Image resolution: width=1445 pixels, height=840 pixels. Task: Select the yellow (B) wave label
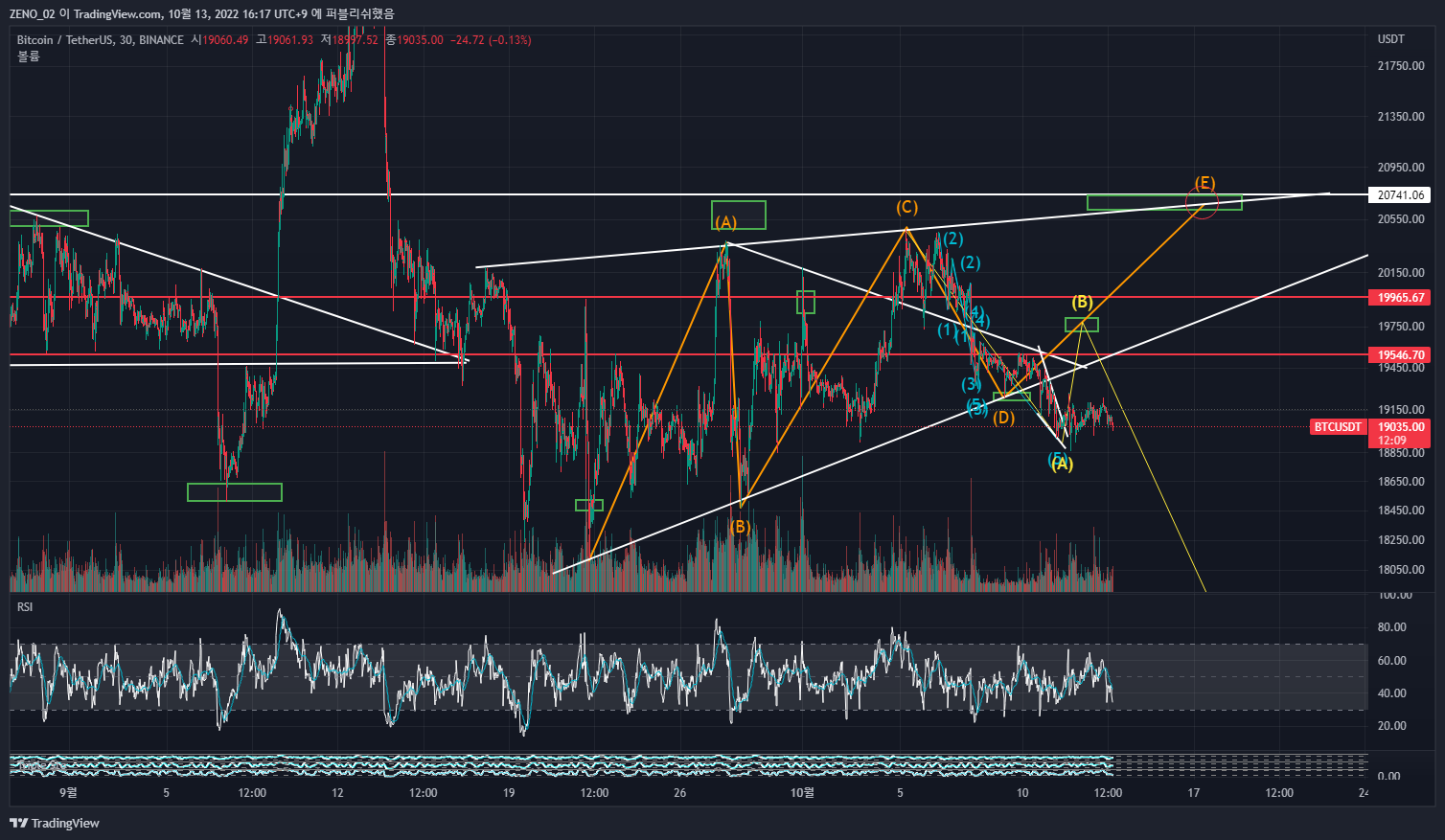(1082, 303)
